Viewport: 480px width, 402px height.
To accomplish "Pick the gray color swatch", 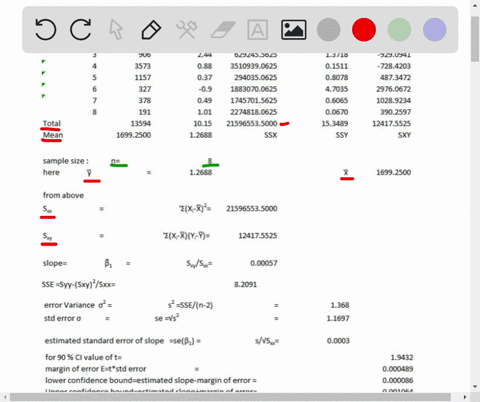I will pyautogui.click(x=329, y=30).
